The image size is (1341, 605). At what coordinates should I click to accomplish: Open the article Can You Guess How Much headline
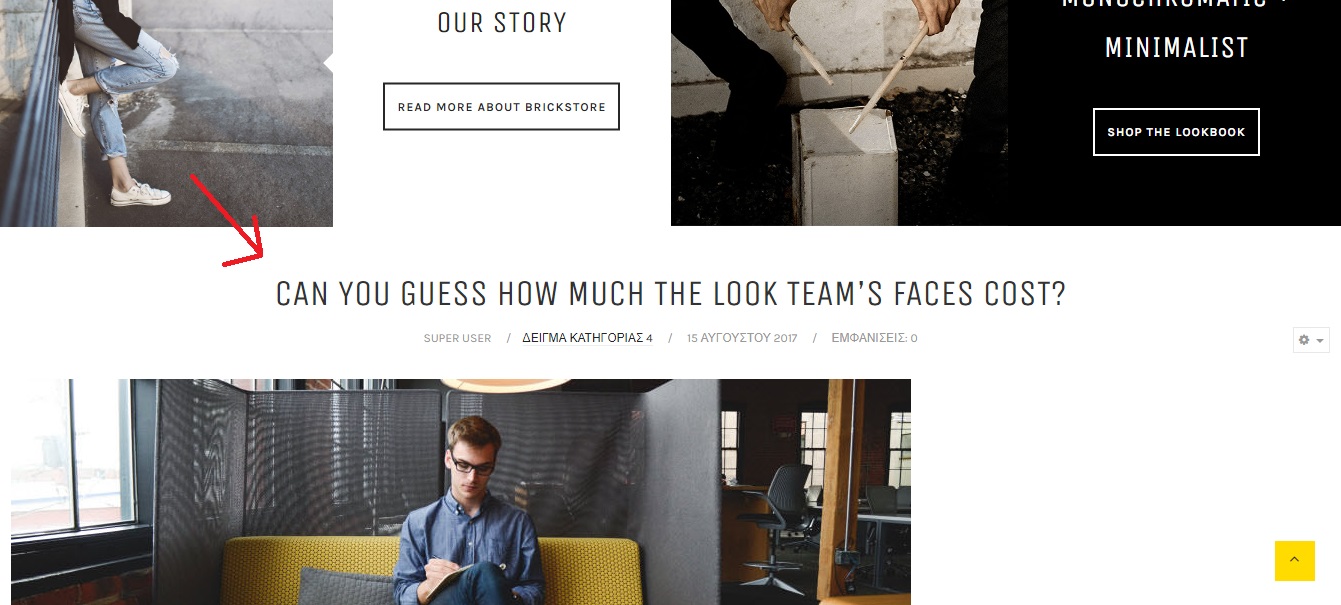click(670, 294)
